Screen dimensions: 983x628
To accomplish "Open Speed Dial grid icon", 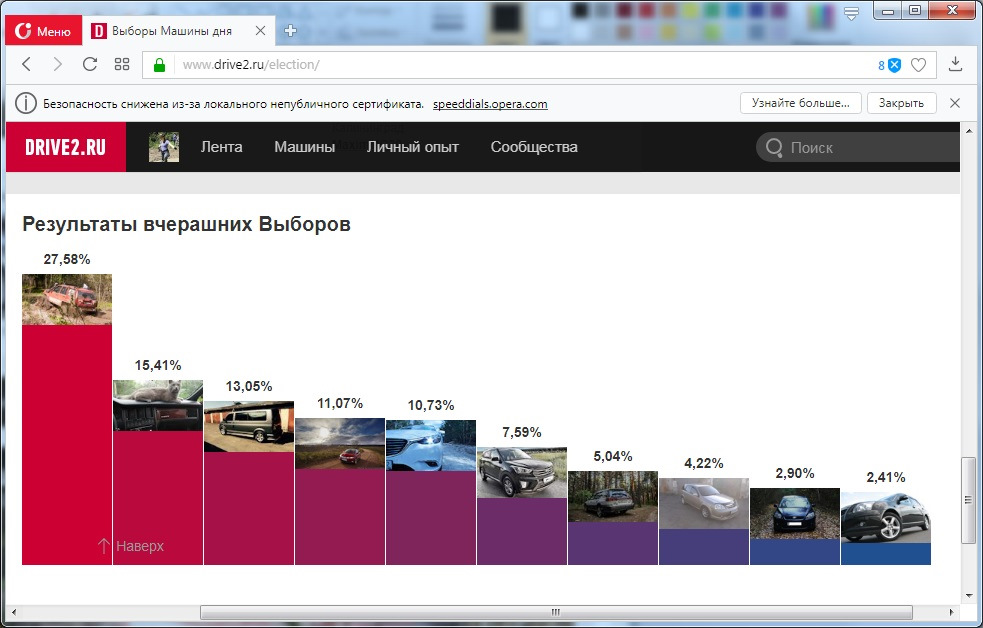I will [x=122, y=64].
